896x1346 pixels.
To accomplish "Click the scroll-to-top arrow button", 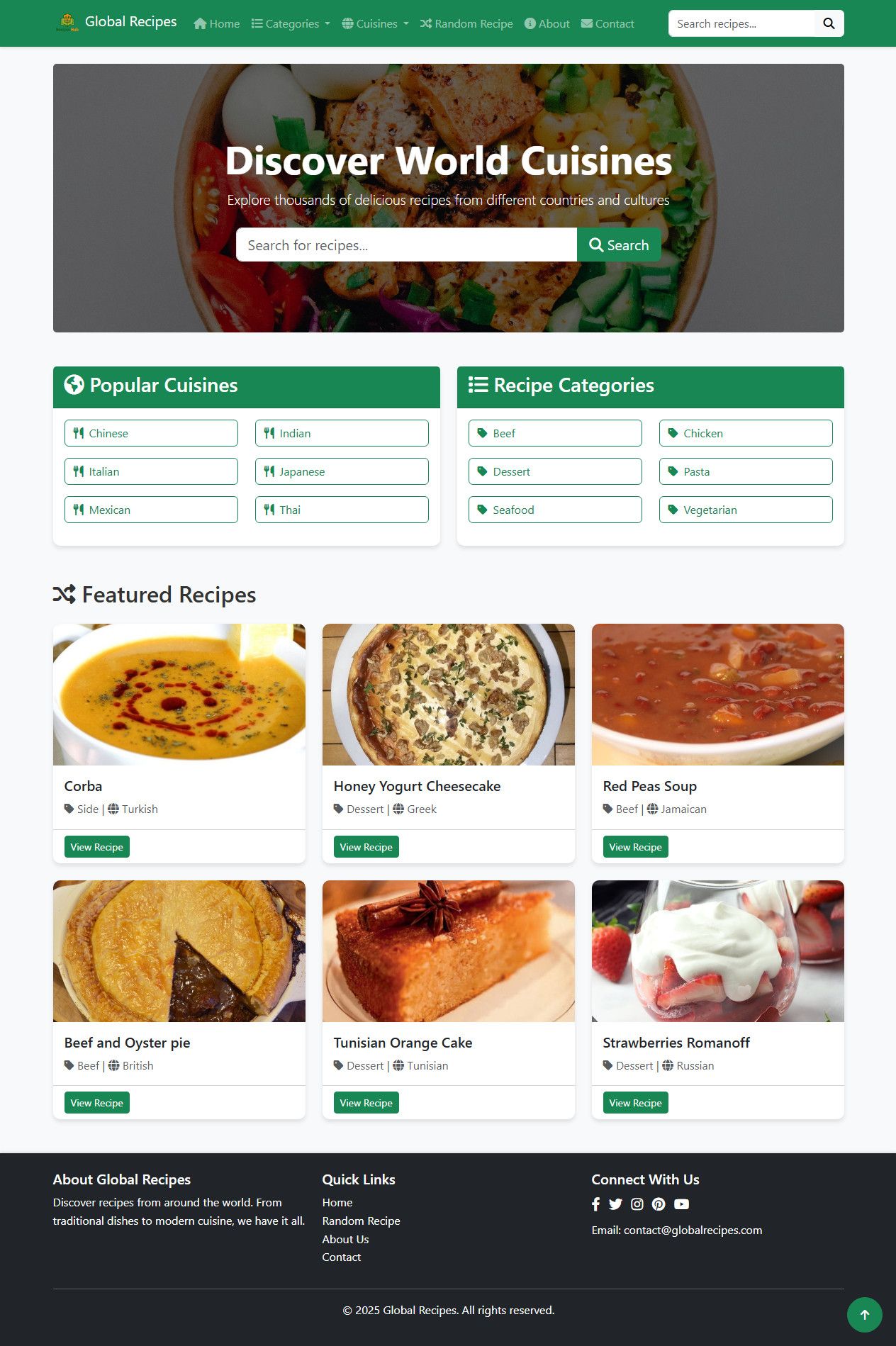I will point(864,1315).
